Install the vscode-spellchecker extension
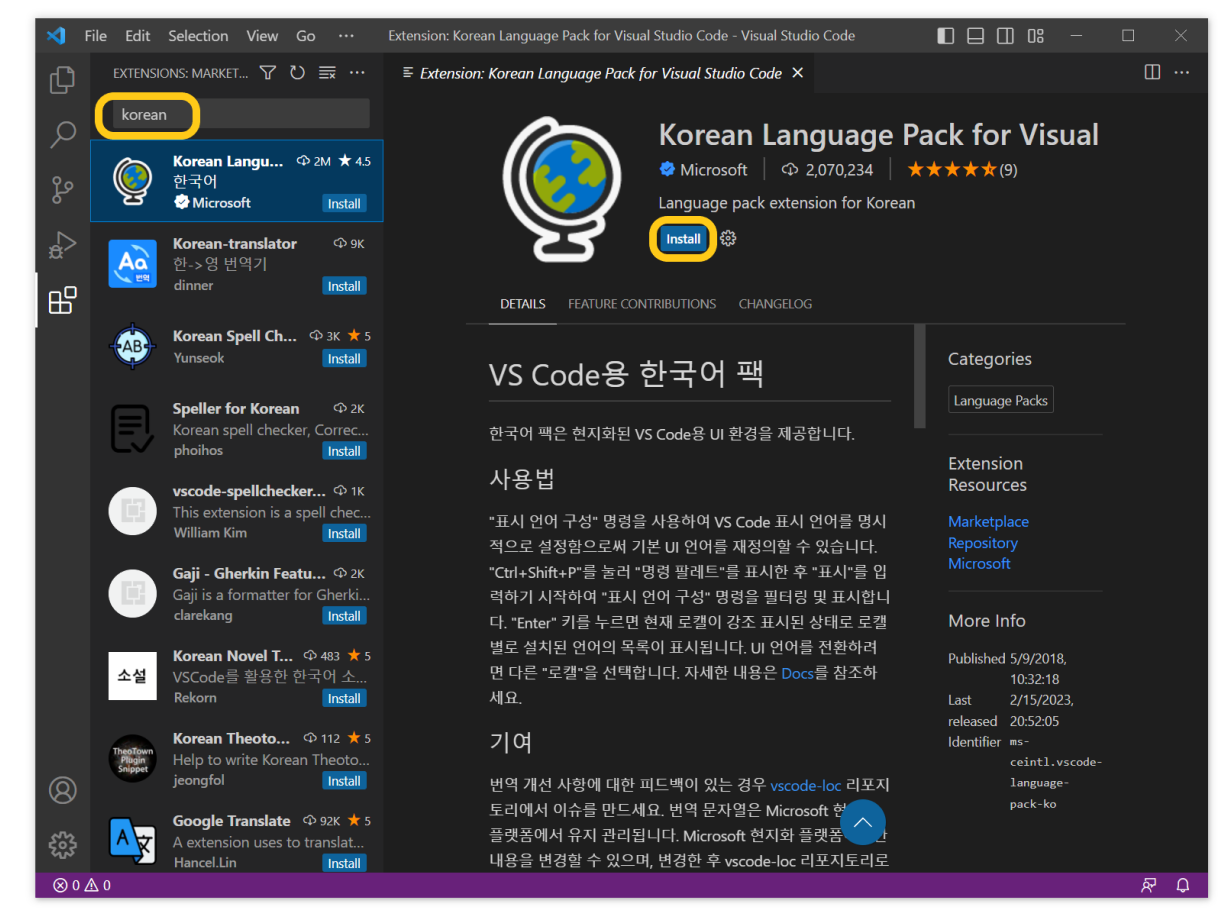 (344, 534)
